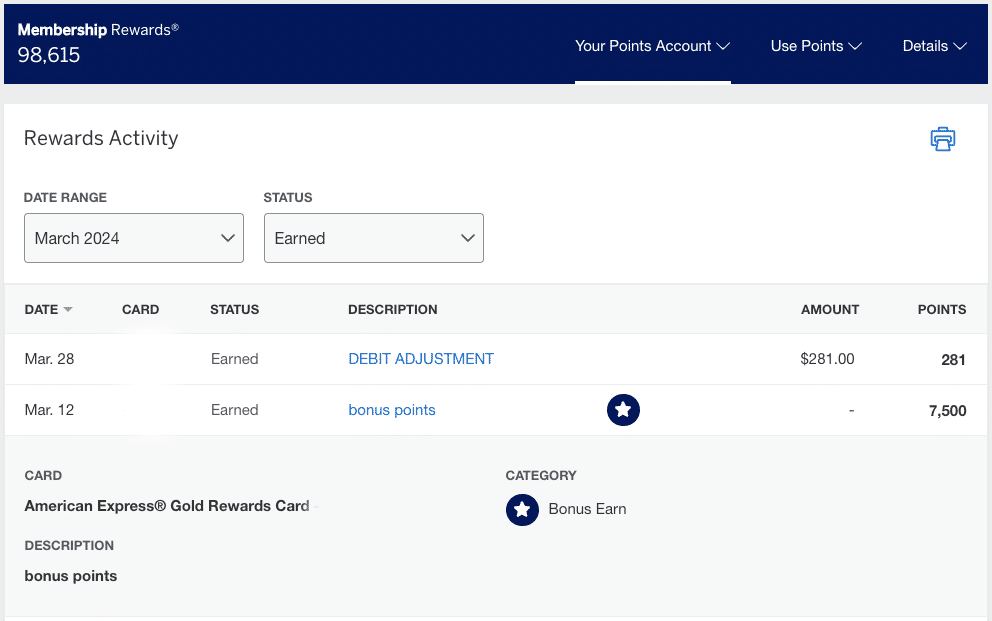Collapse the Mar. 12 row by its date

(x=50, y=410)
